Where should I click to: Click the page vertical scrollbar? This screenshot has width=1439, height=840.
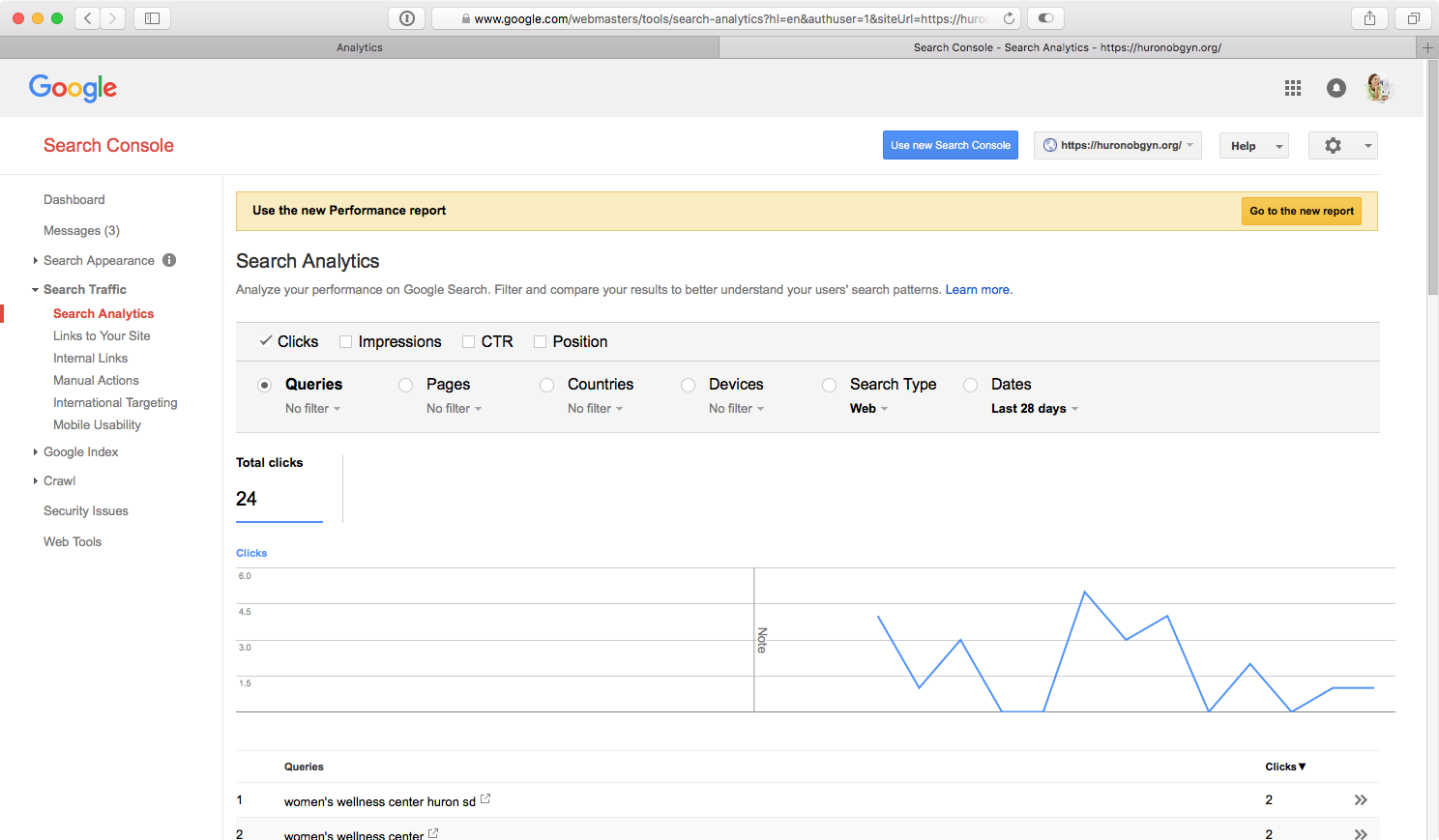[1432, 177]
